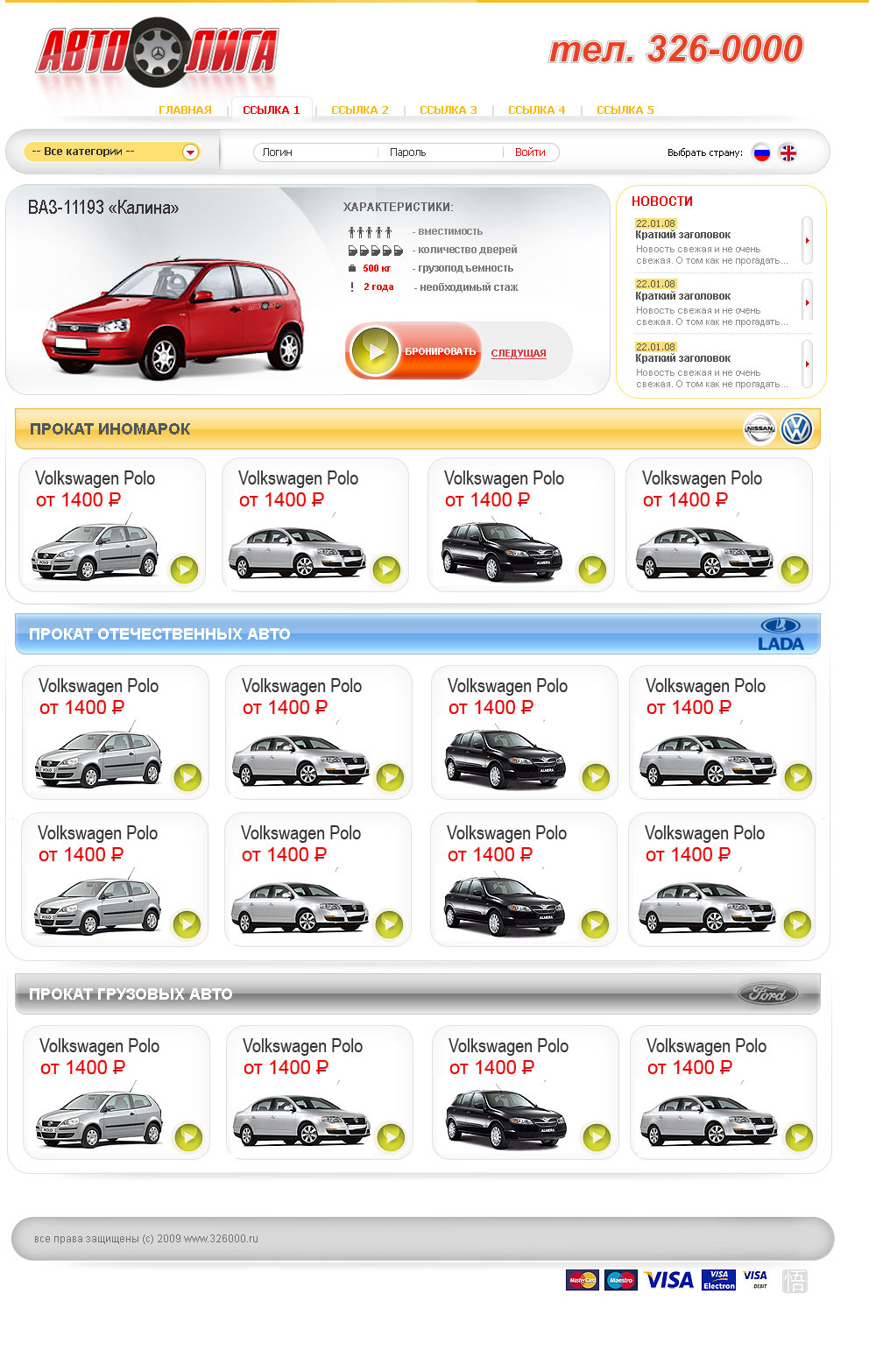876x1372 pixels.
Task: Select the British flag country icon
Action: pos(788,152)
